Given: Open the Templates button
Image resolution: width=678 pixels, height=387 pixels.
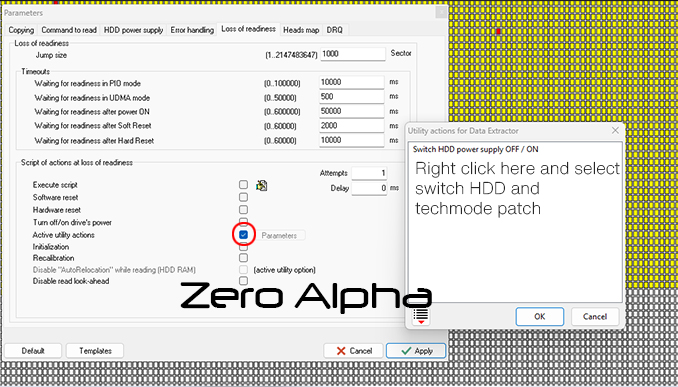Looking at the screenshot, I should click(95, 351).
